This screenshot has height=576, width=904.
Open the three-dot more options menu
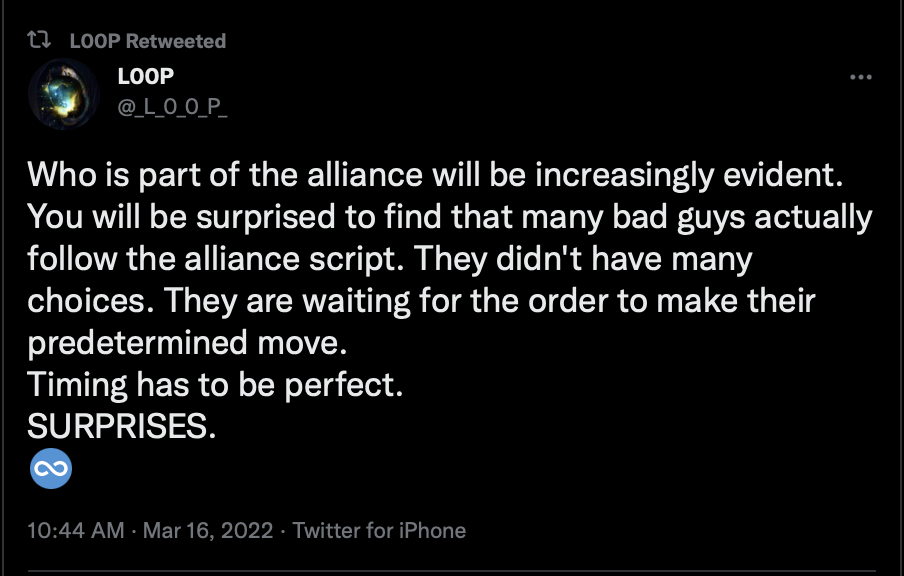861,77
